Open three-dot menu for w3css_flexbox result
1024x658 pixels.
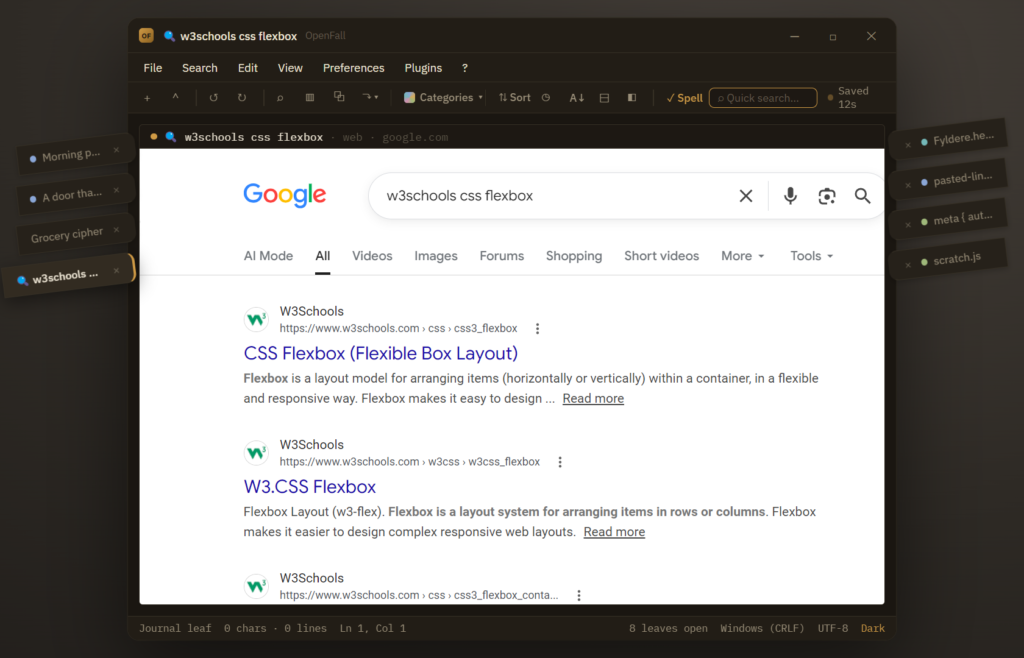[560, 462]
